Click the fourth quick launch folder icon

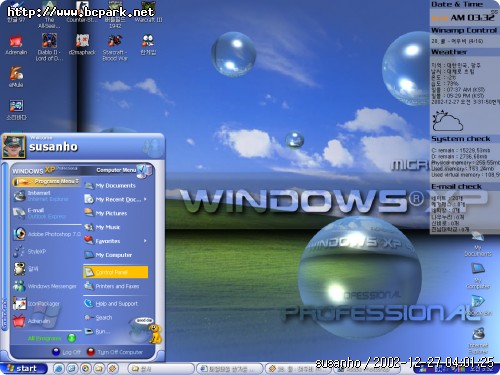(x=99, y=368)
